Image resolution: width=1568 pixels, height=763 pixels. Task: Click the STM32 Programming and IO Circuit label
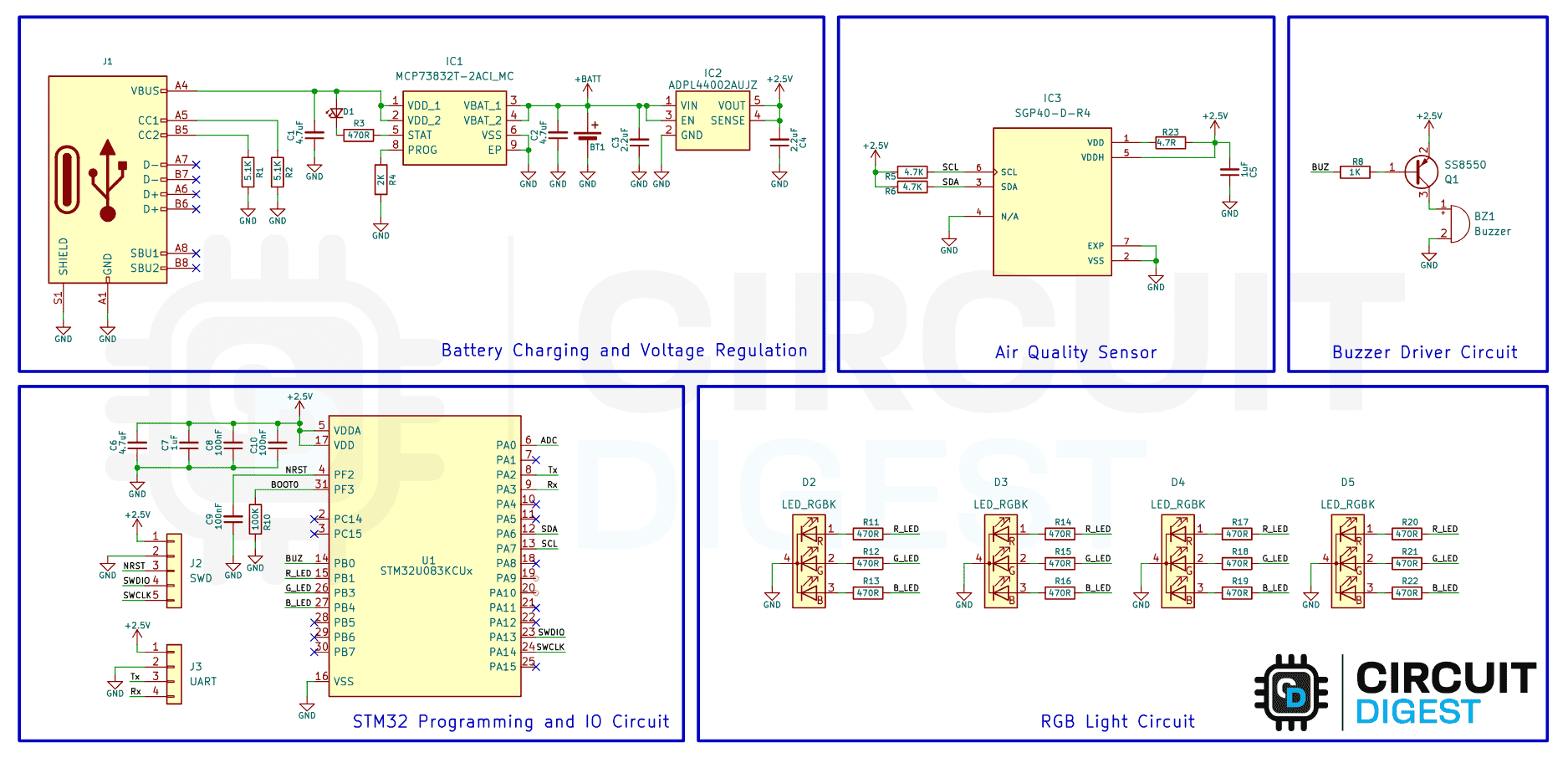click(511, 722)
